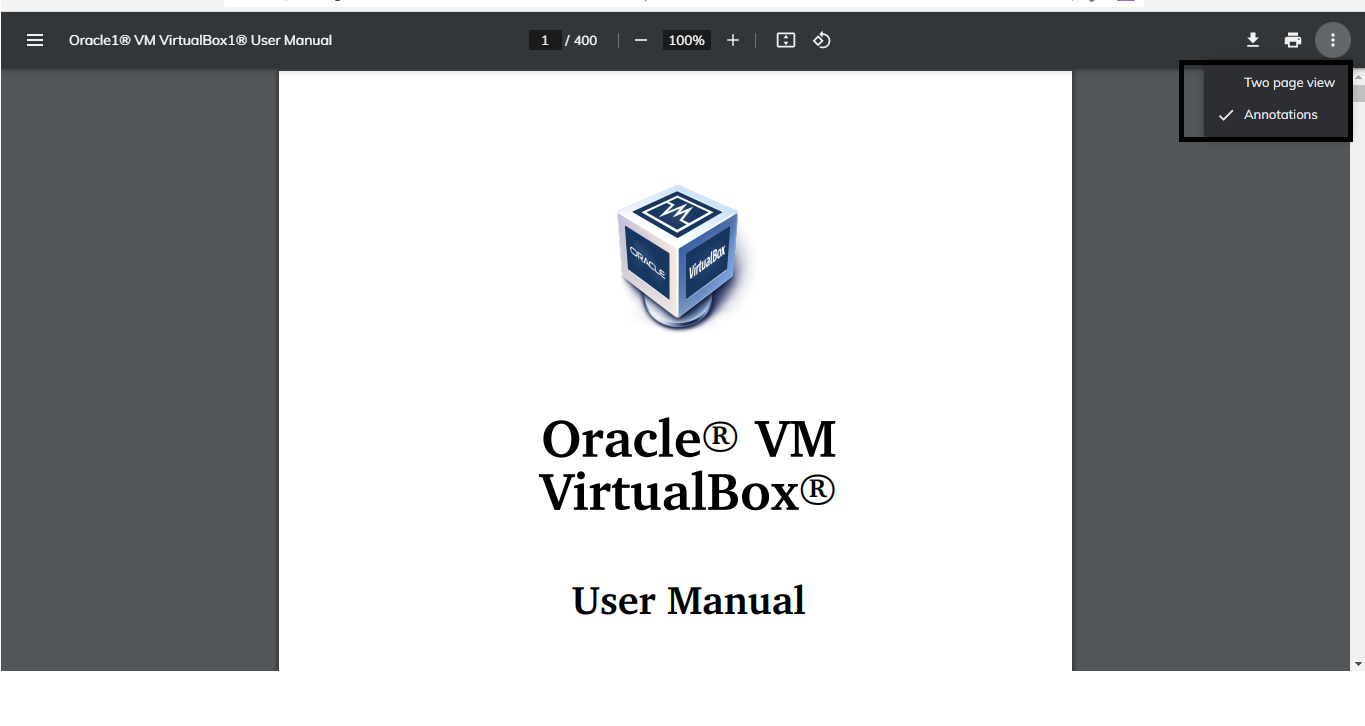Screen dimensions: 1365x726
Task: Download the PDF file
Action: click(1252, 40)
